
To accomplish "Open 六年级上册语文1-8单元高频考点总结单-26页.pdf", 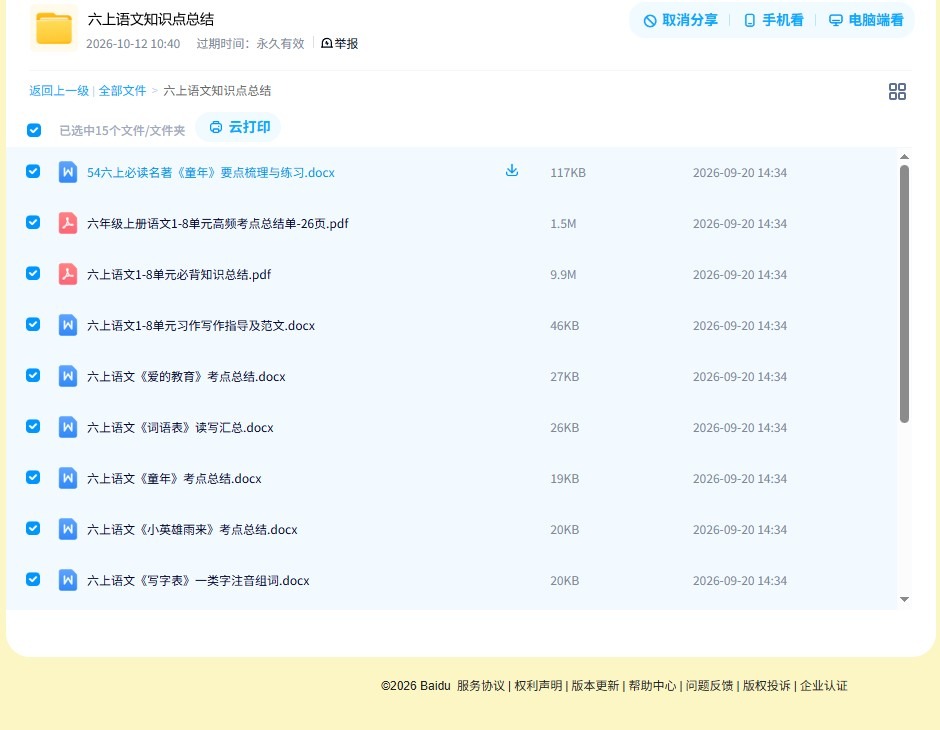I will (218, 224).
